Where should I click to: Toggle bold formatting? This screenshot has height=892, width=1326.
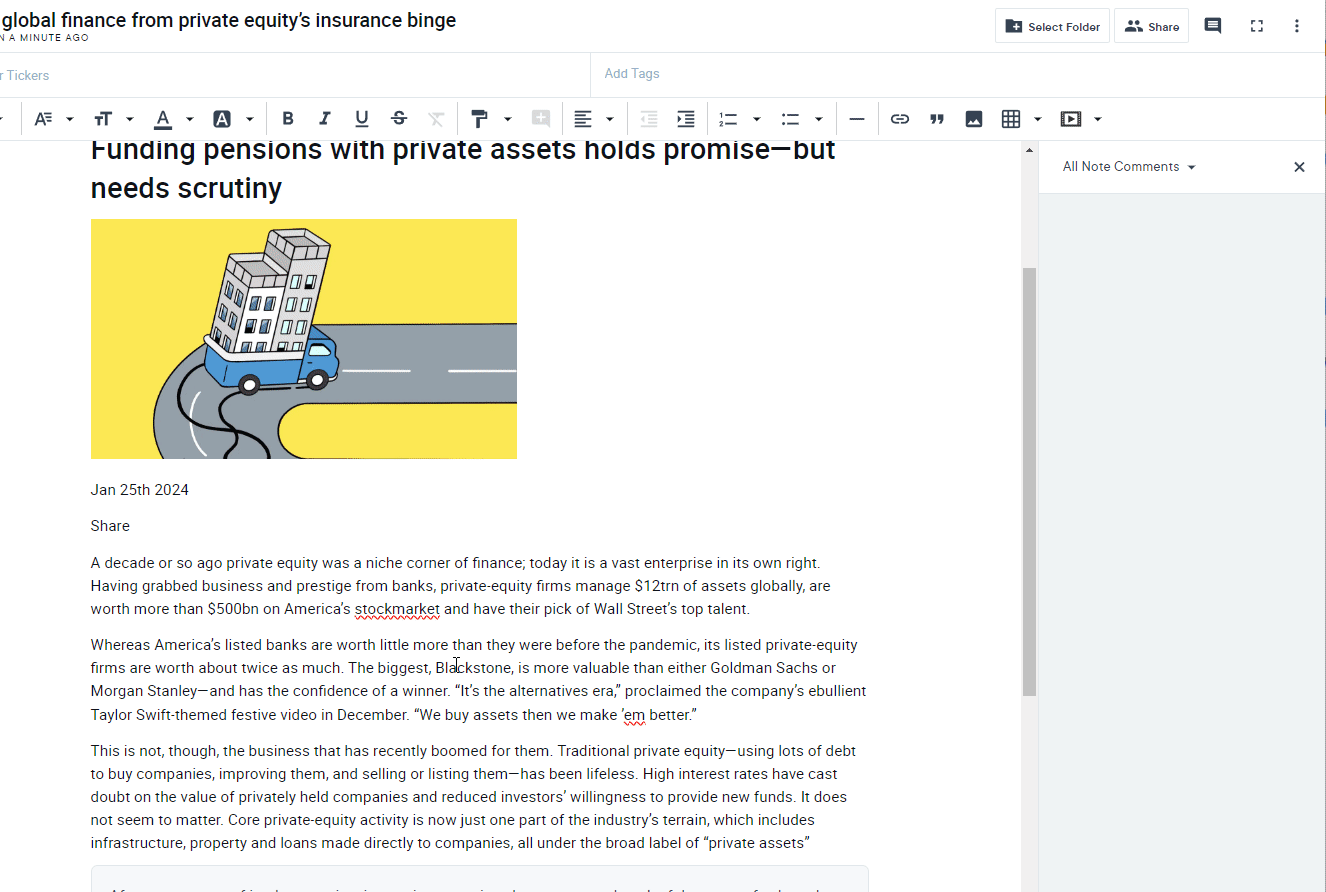pos(288,119)
